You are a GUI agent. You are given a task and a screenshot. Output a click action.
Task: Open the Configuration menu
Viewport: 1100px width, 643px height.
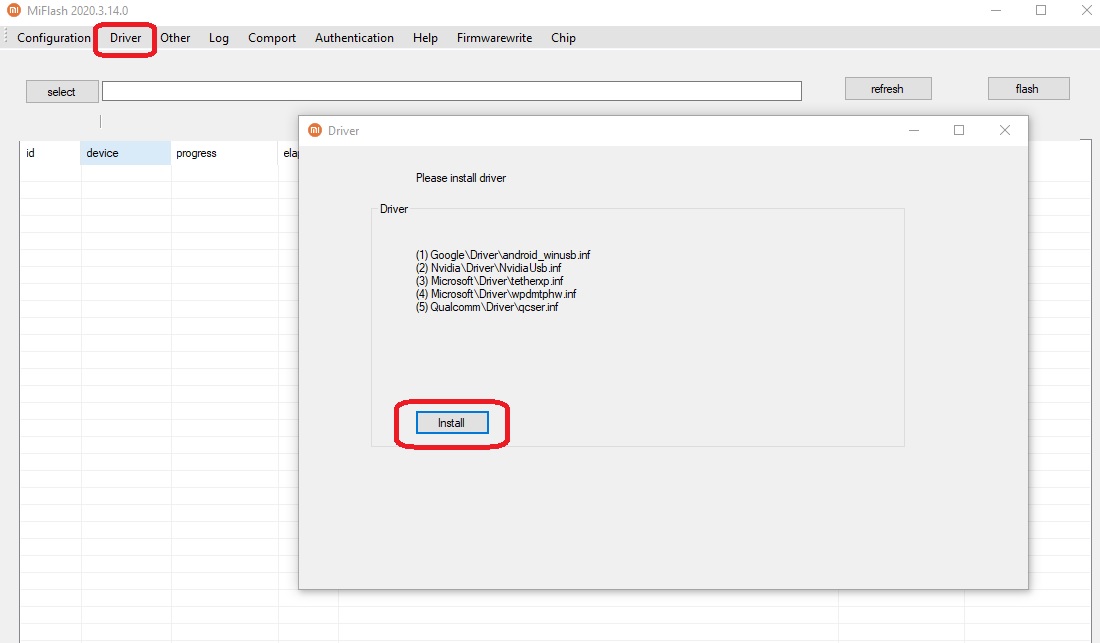[54, 38]
